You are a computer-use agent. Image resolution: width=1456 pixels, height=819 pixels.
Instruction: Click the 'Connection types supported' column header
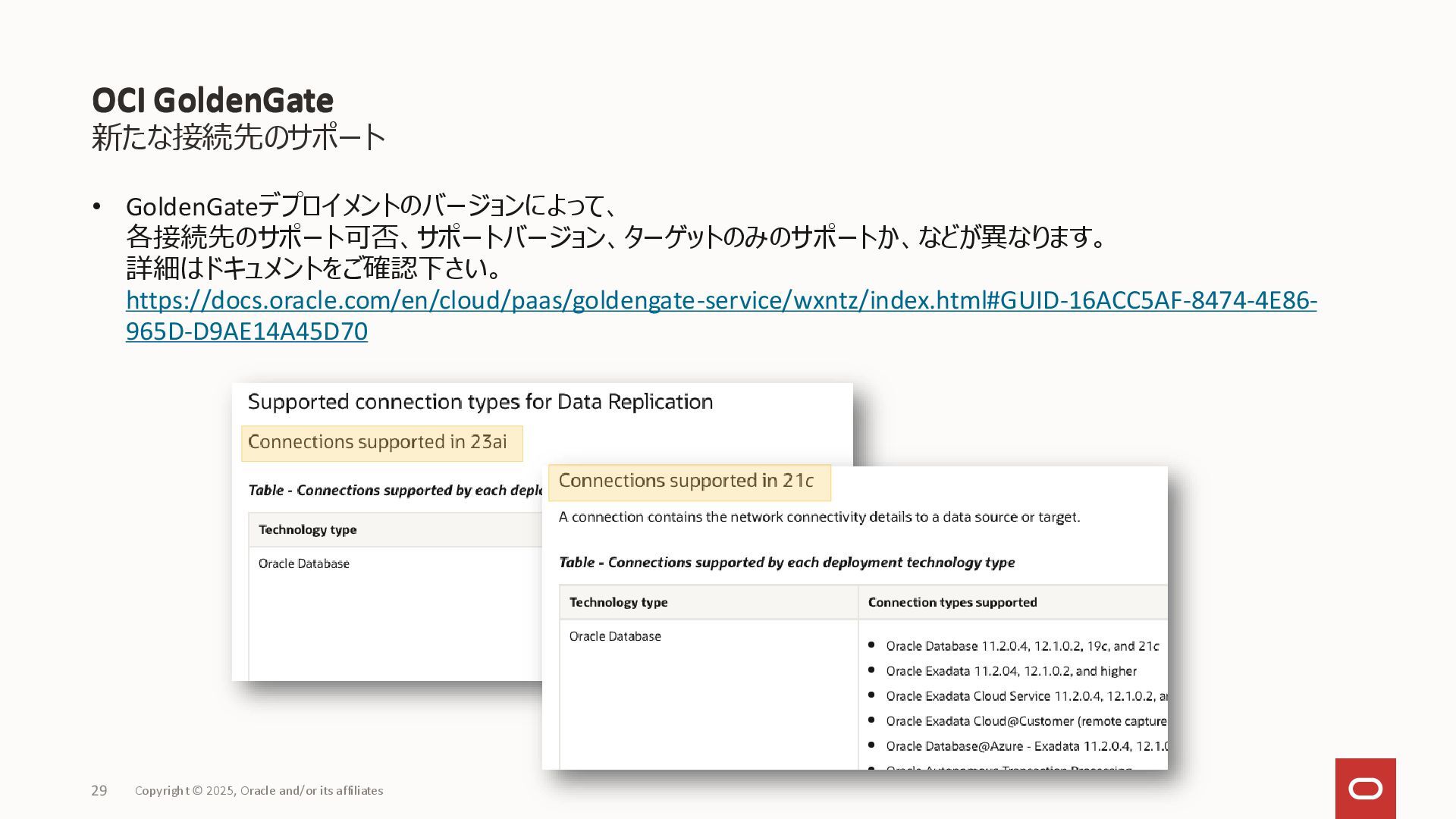[952, 602]
